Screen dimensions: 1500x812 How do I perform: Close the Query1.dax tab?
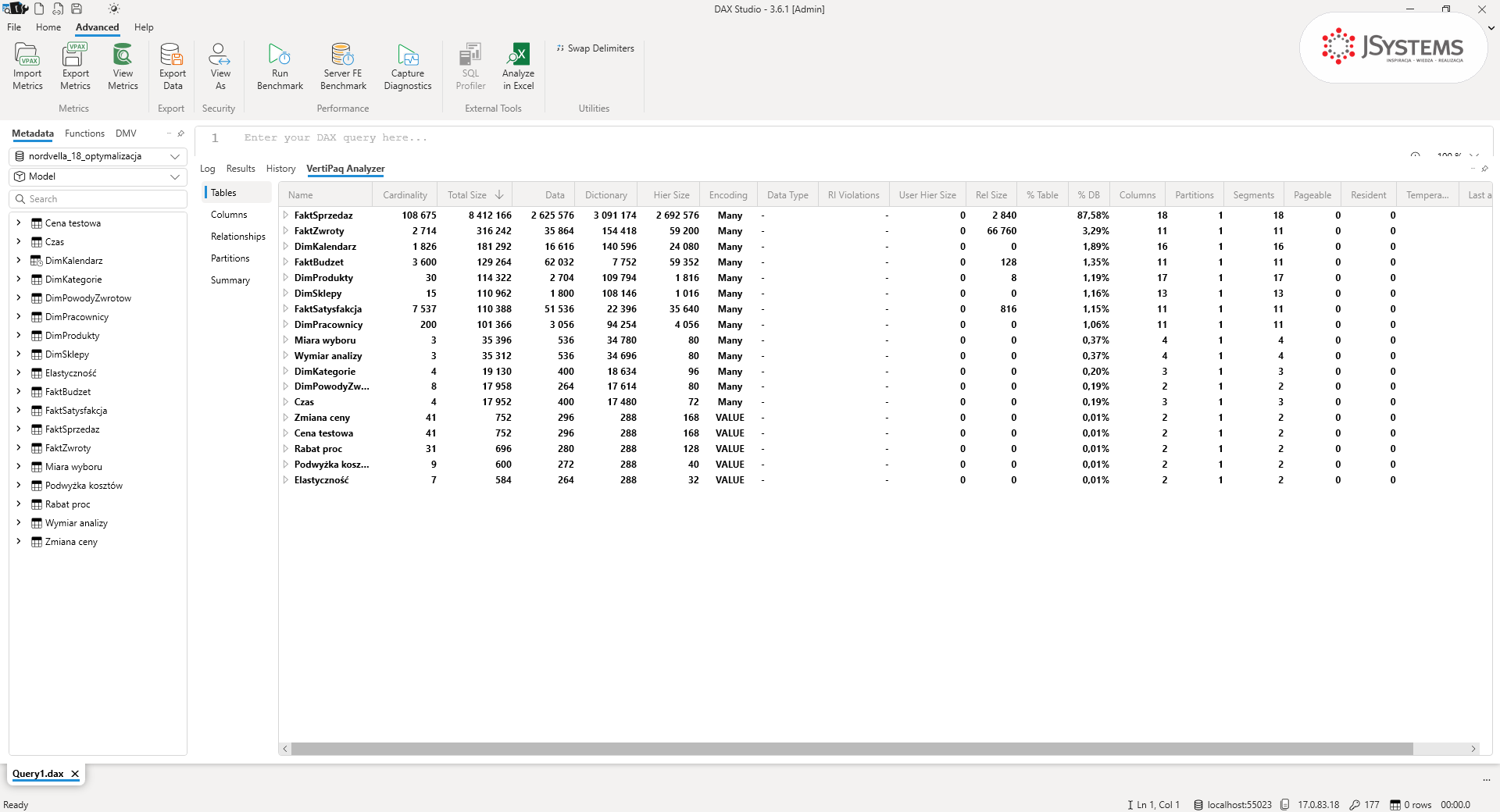[75, 774]
